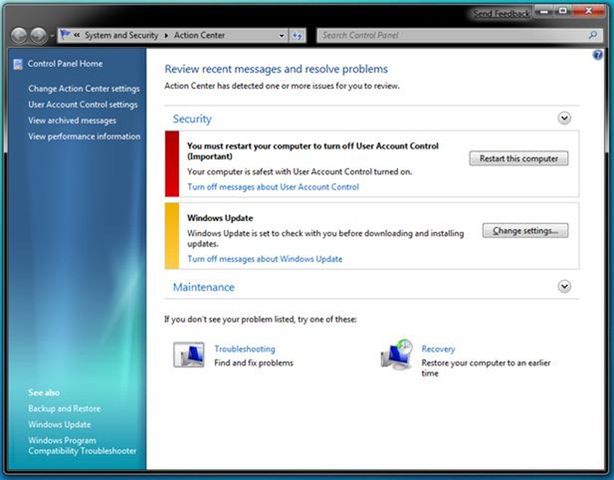This screenshot has width=614, height=480.
Task: Open the Troubleshooting link
Action: click(245, 349)
